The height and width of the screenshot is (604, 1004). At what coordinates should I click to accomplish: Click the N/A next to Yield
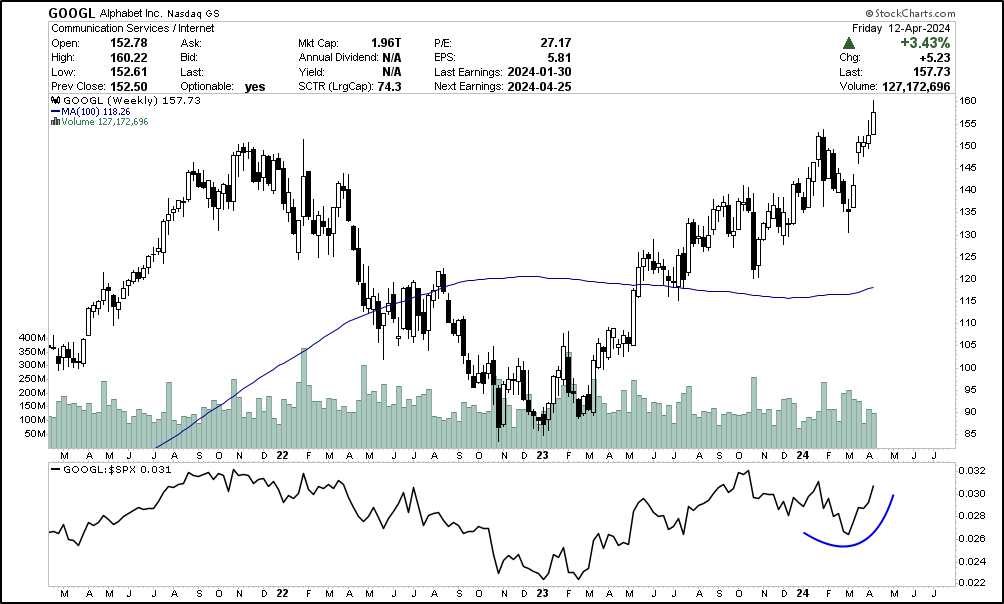(391, 72)
